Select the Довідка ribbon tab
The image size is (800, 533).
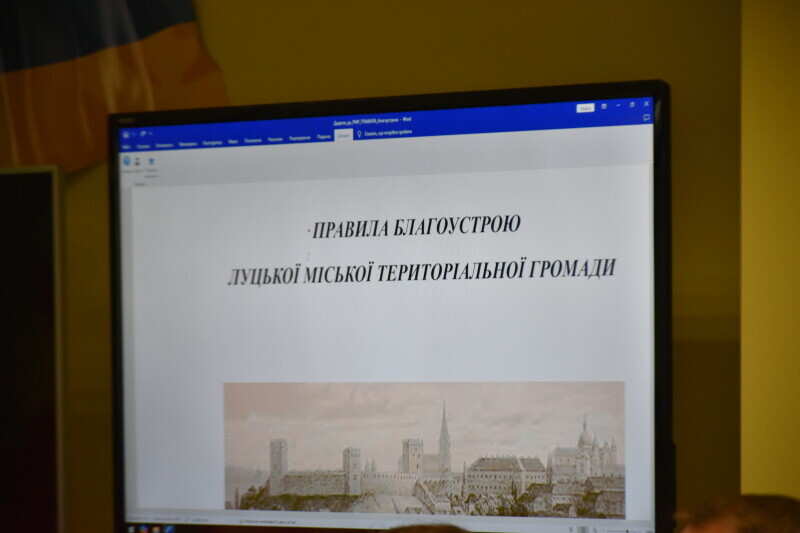click(343, 136)
